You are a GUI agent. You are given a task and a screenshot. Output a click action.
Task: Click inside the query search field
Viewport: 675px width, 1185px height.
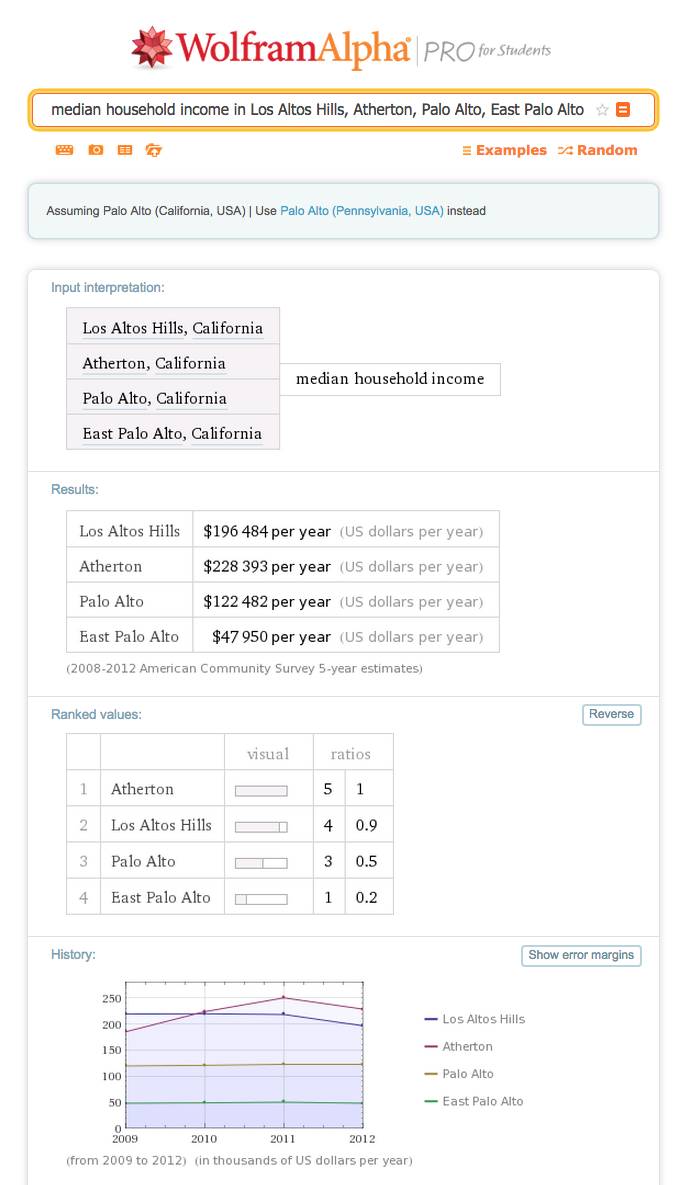317,110
